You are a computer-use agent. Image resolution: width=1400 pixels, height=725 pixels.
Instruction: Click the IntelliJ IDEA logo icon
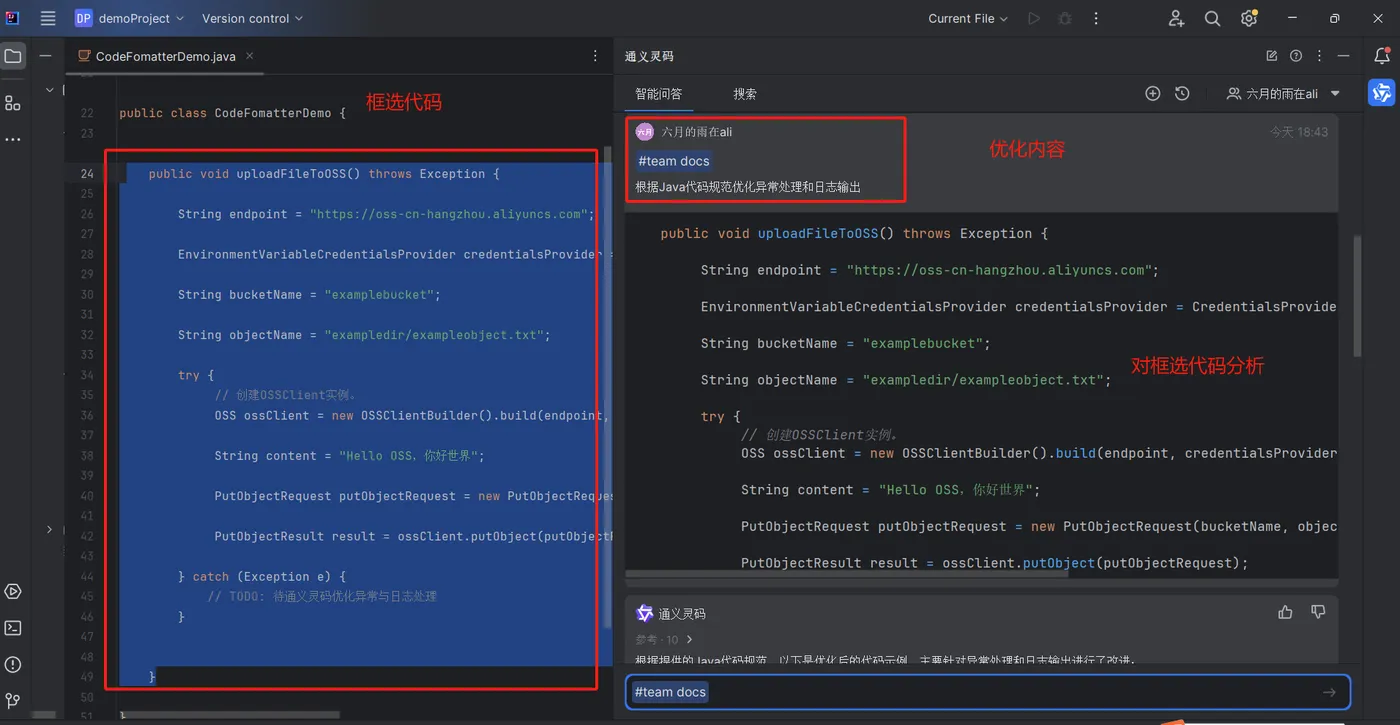pyautogui.click(x=13, y=18)
